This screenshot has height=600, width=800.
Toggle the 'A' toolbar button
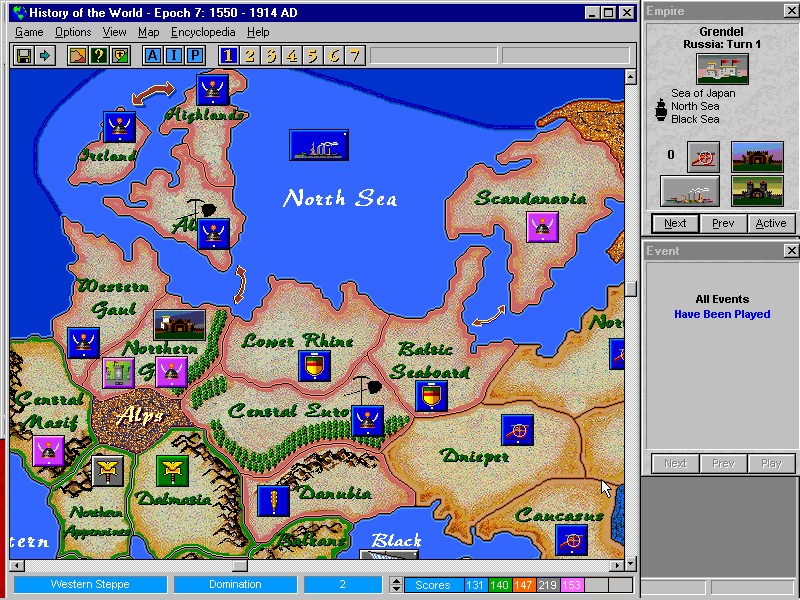tap(153, 55)
